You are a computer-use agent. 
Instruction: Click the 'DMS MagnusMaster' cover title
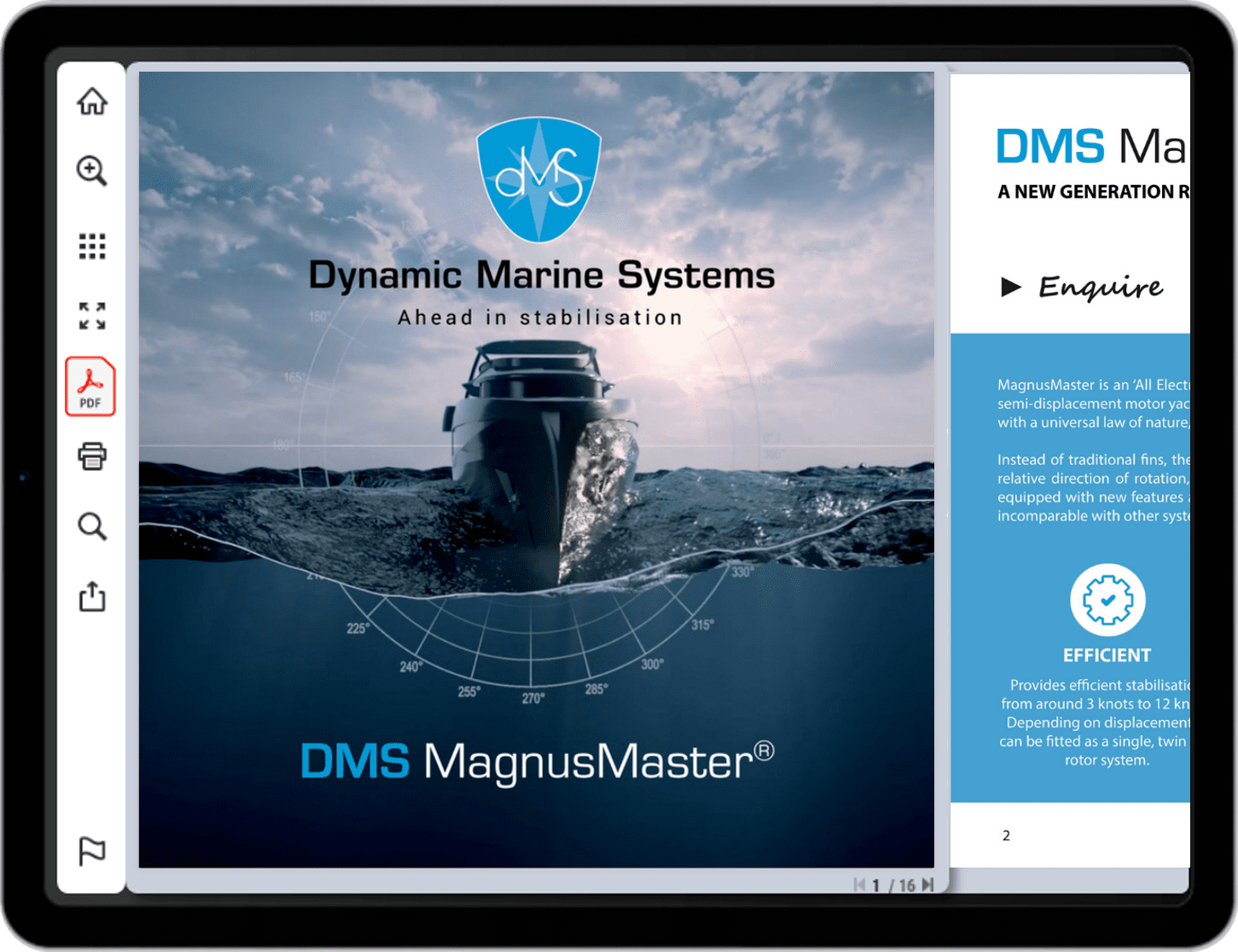538,761
